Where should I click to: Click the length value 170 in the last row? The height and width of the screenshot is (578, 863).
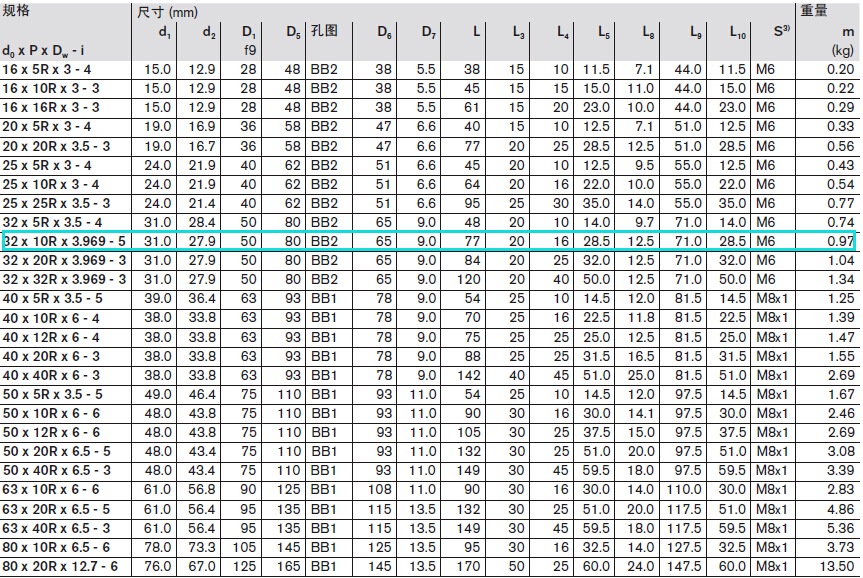[468, 566]
